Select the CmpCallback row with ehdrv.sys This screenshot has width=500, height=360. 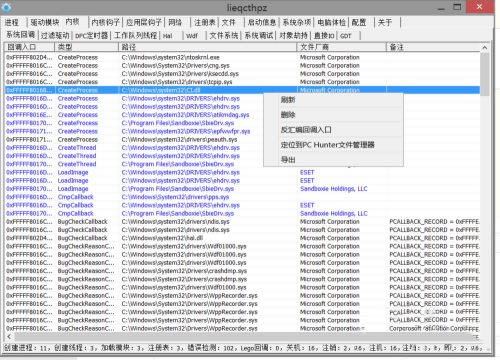[x=242, y=205]
